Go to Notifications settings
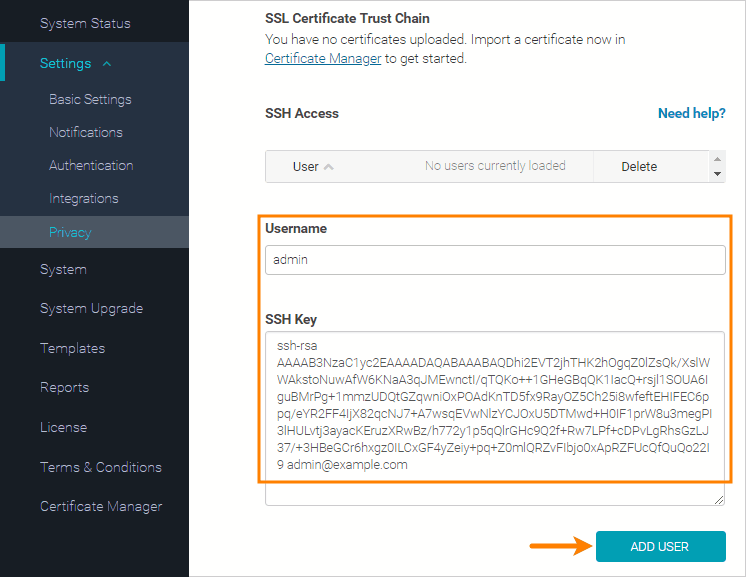Viewport: 746px width, 577px height. point(86,133)
